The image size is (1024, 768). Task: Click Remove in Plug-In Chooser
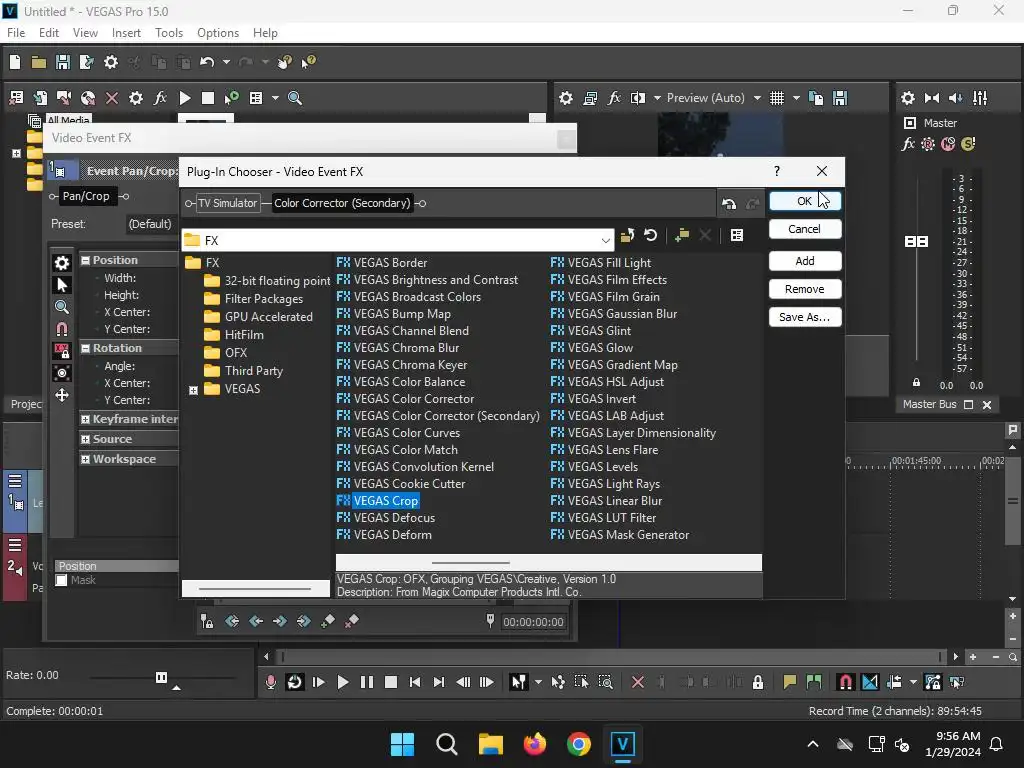(805, 289)
